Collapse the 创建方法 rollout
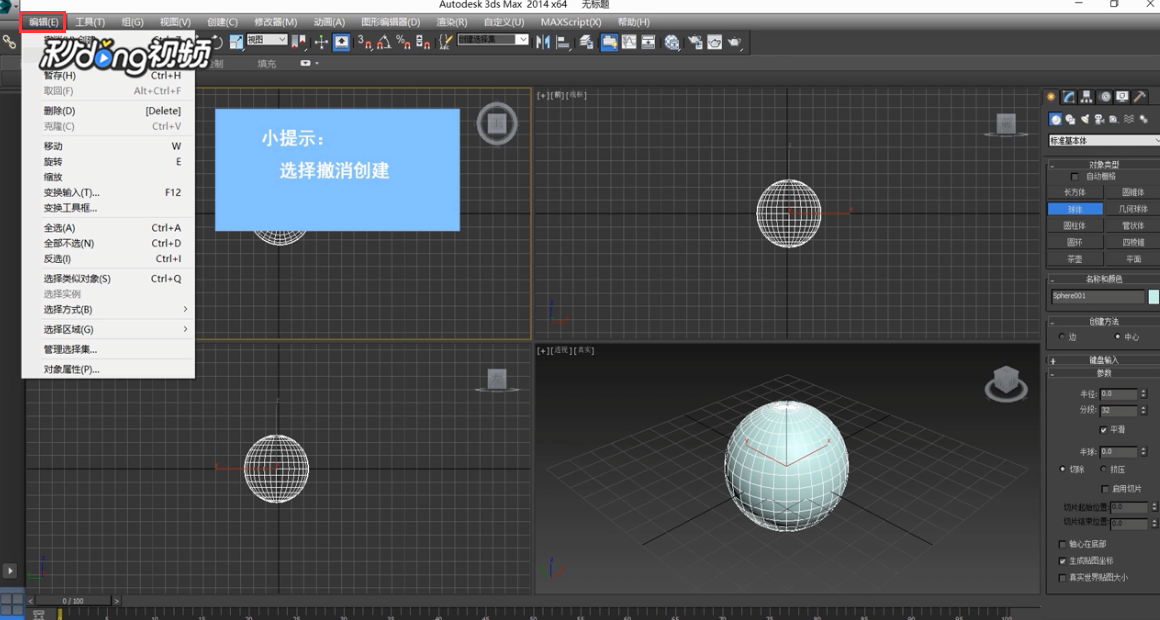The width and height of the screenshot is (1160, 620). click(x=1103, y=321)
